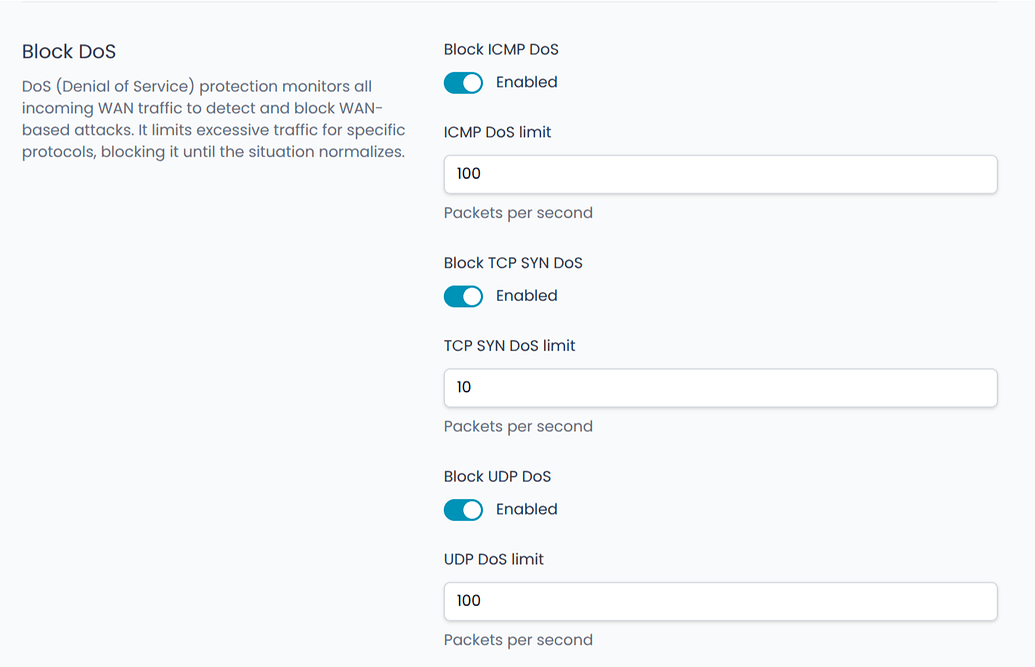Click Packets per second under the TCP SYN limit
The height and width of the screenshot is (667, 1035).
[x=518, y=427]
